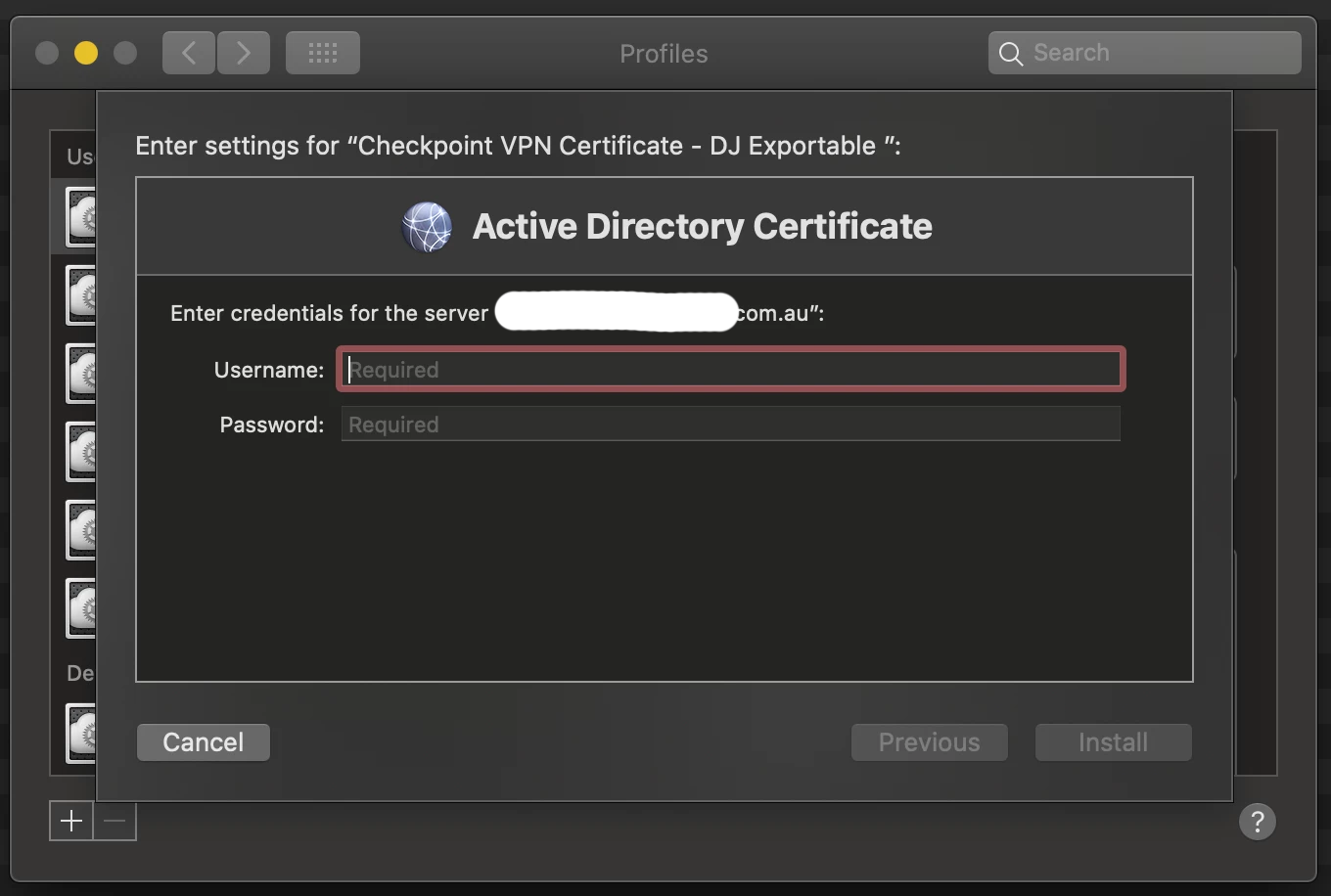
Task: Click the "Password:" label
Action: [272, 425]
